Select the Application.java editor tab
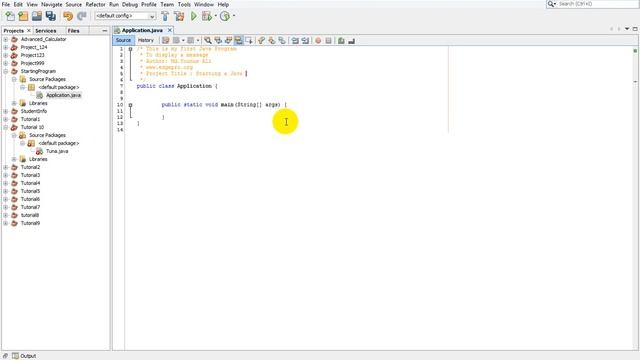 tap(142, 30)
